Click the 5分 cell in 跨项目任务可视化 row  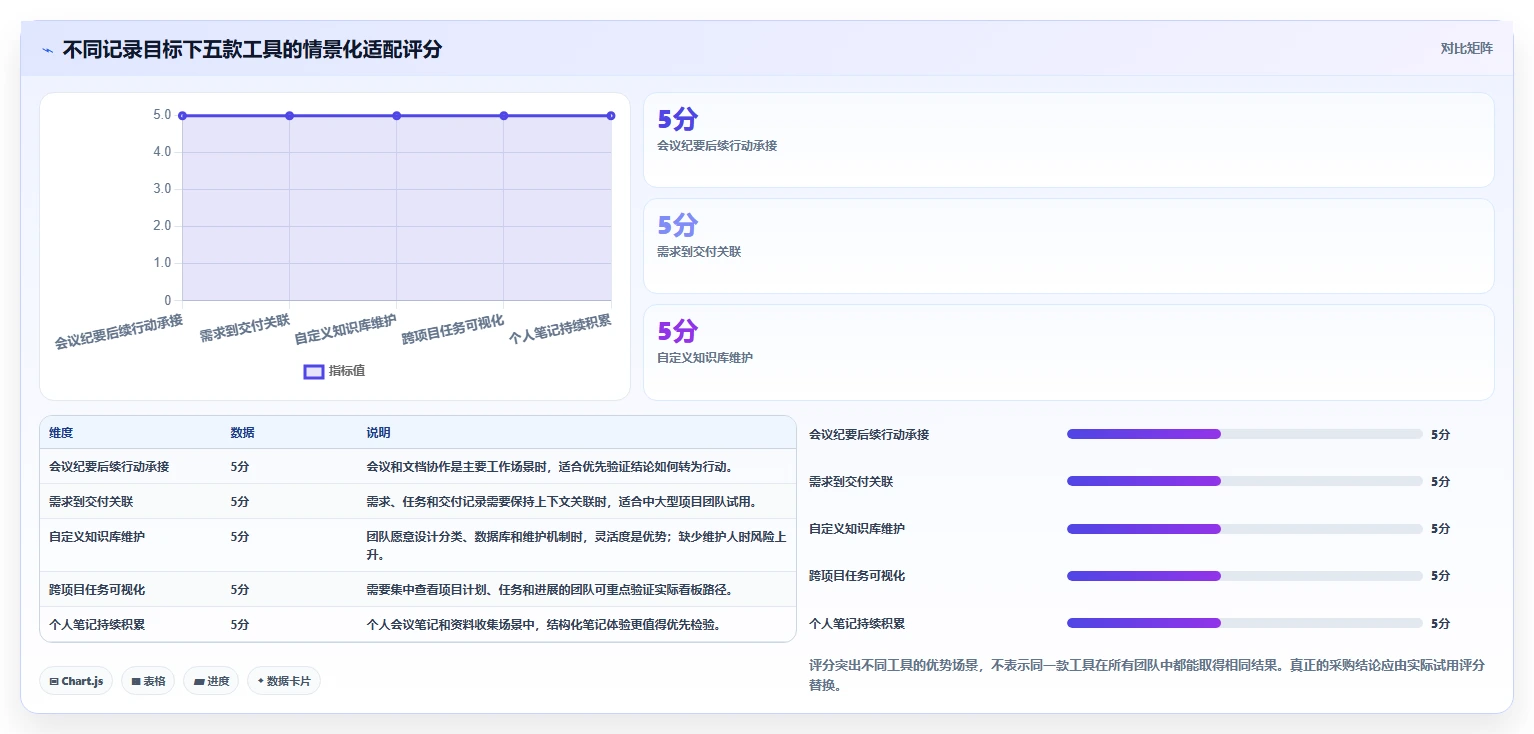click(x=240, y=589)
